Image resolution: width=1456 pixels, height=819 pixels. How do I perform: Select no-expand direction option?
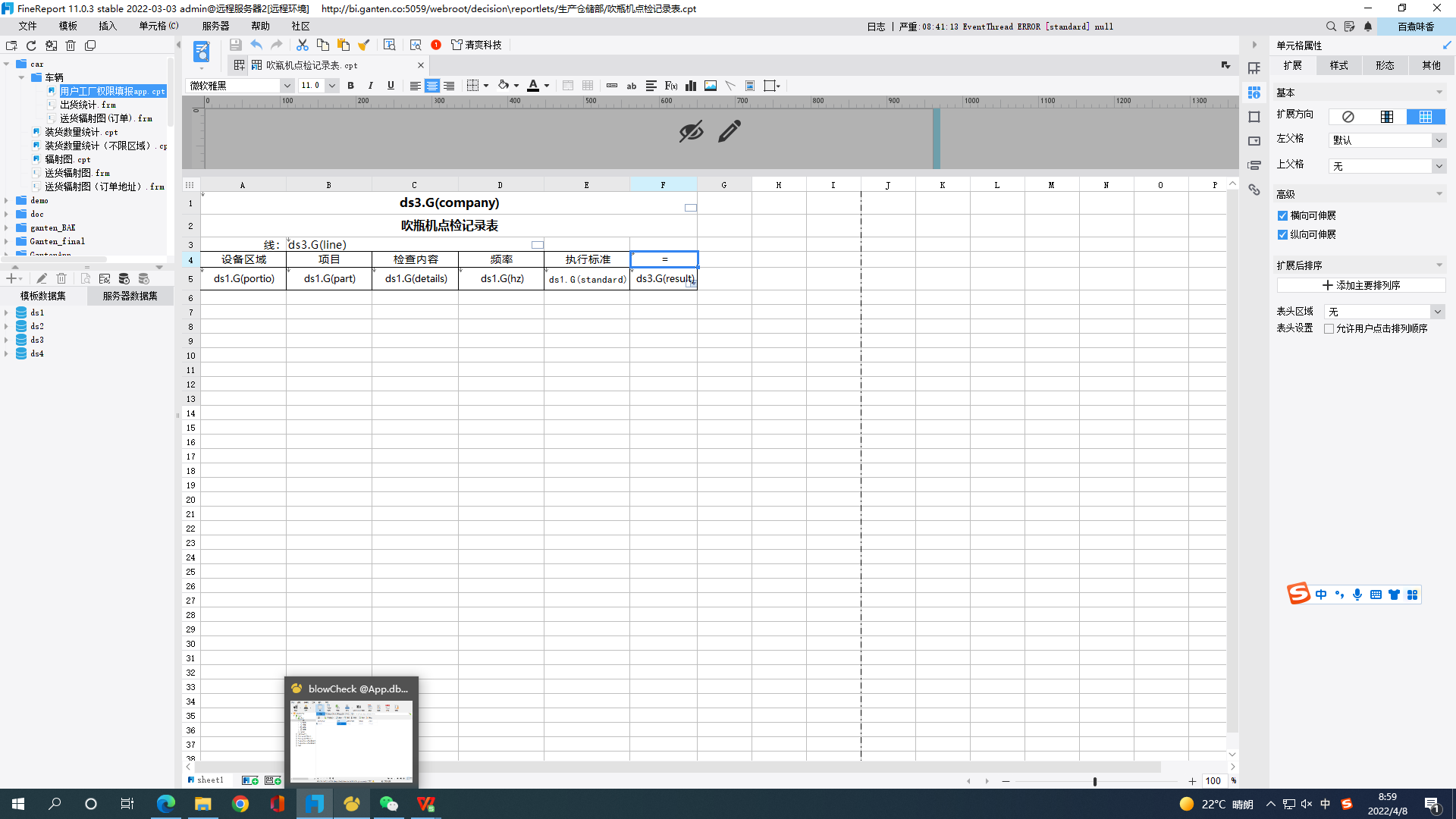click(x=1348, y=117)
